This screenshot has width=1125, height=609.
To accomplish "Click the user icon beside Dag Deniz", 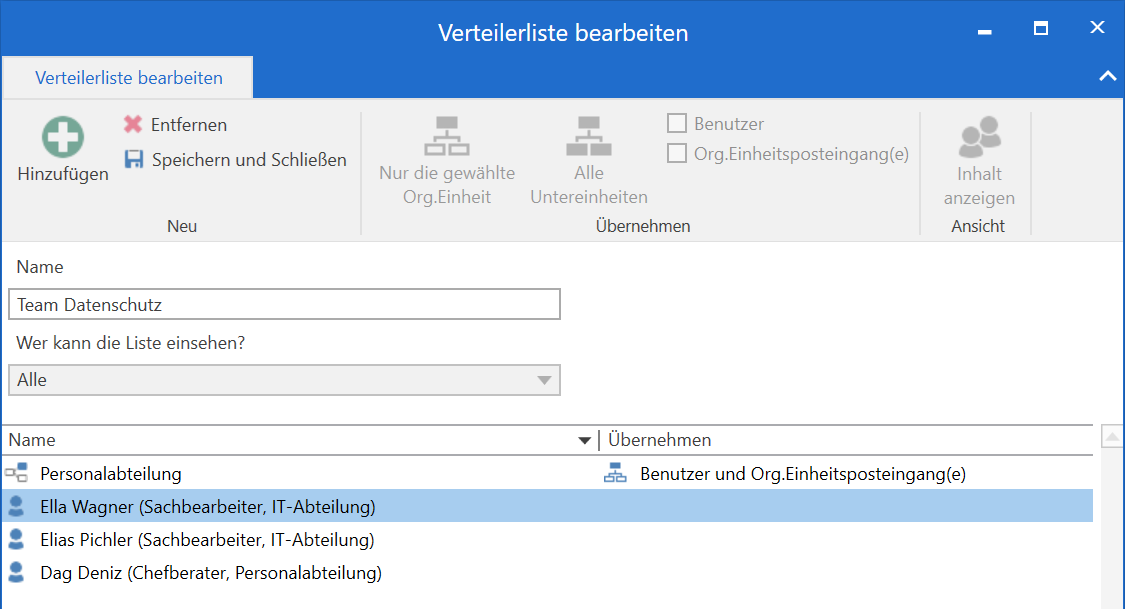I will 16,573.
